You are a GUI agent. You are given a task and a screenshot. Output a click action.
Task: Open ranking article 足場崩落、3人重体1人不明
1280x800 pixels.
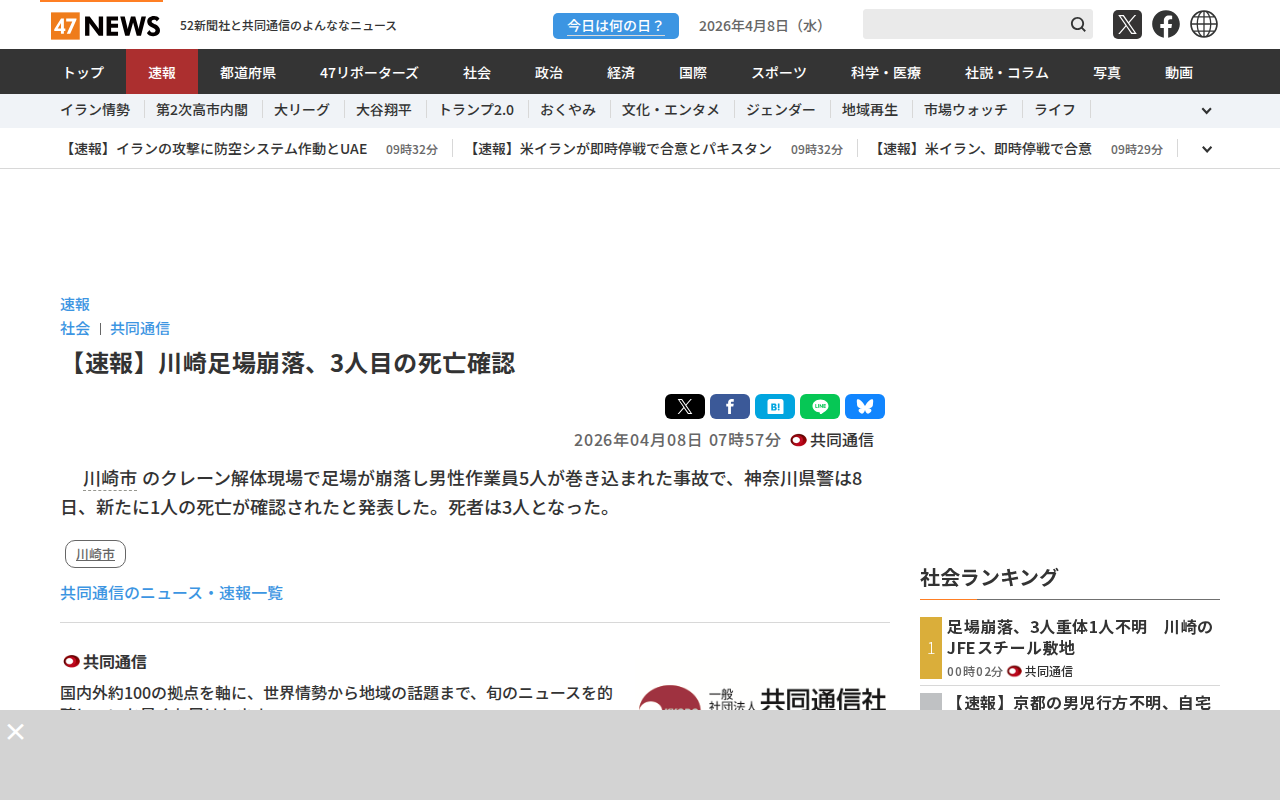(1080, 637)
